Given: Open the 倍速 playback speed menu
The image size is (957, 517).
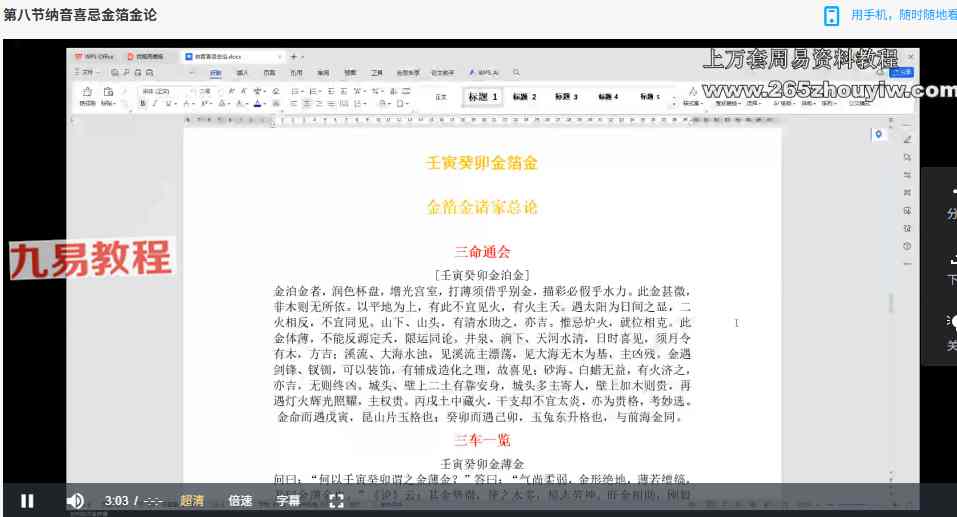Looking at the screenshot, I should tap(240, 500).
